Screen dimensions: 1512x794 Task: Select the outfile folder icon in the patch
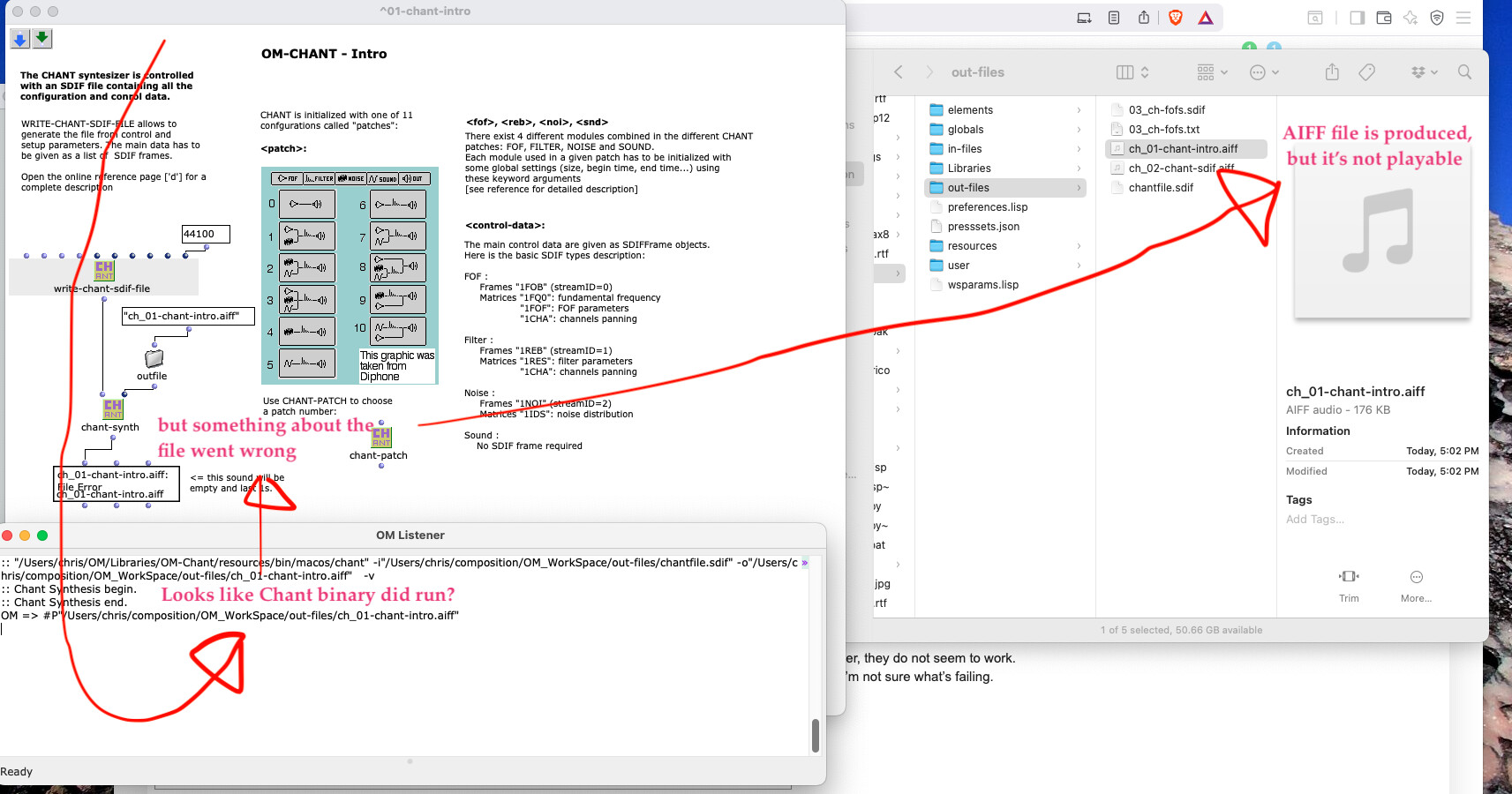[x=154, y=358]
